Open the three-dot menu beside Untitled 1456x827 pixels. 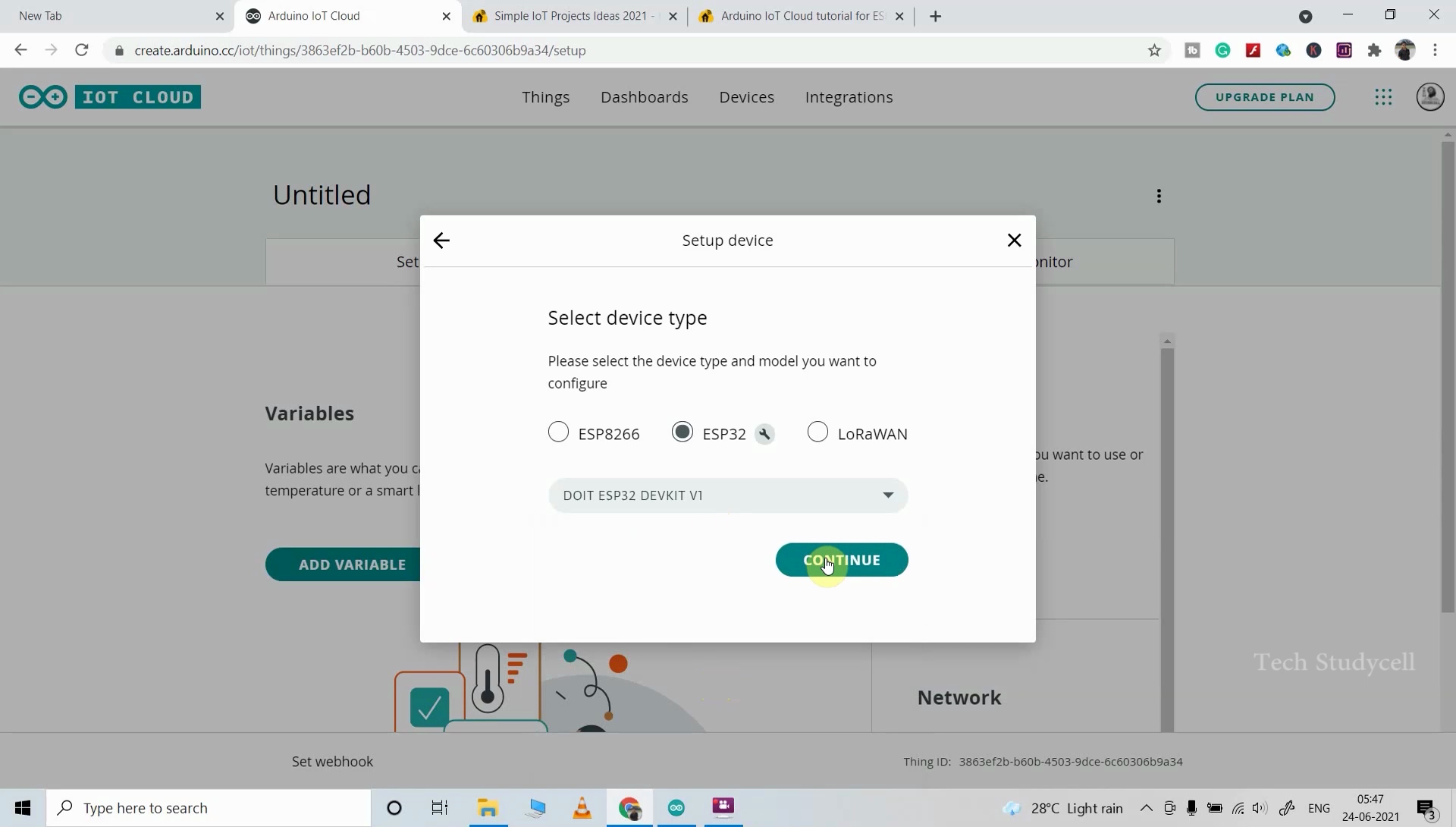pyautogui.click(x=1159, y=197)
